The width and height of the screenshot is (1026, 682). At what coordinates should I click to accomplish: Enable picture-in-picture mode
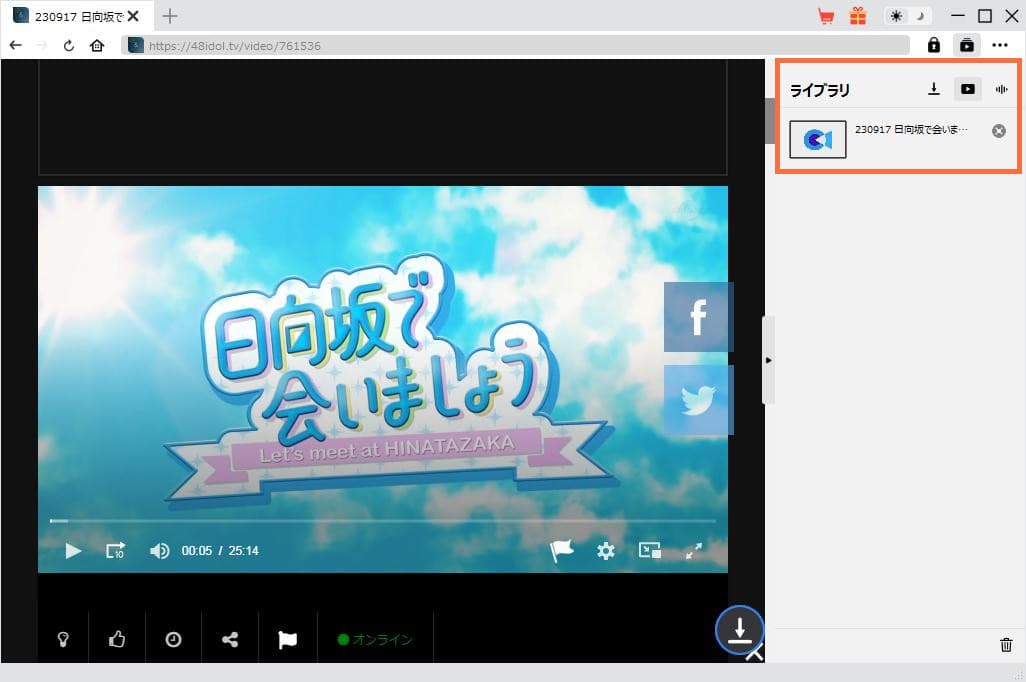click(650, 550)
